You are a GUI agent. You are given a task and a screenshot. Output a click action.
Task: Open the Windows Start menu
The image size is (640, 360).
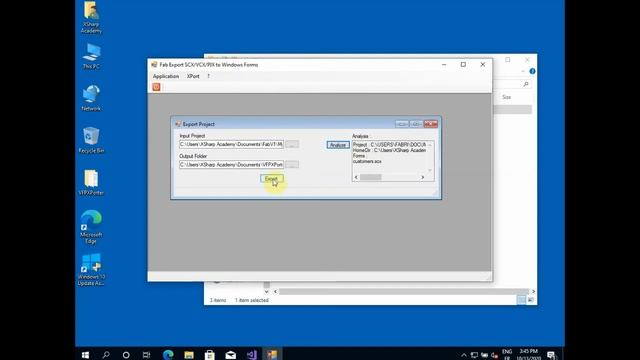(x=85, y=355)
